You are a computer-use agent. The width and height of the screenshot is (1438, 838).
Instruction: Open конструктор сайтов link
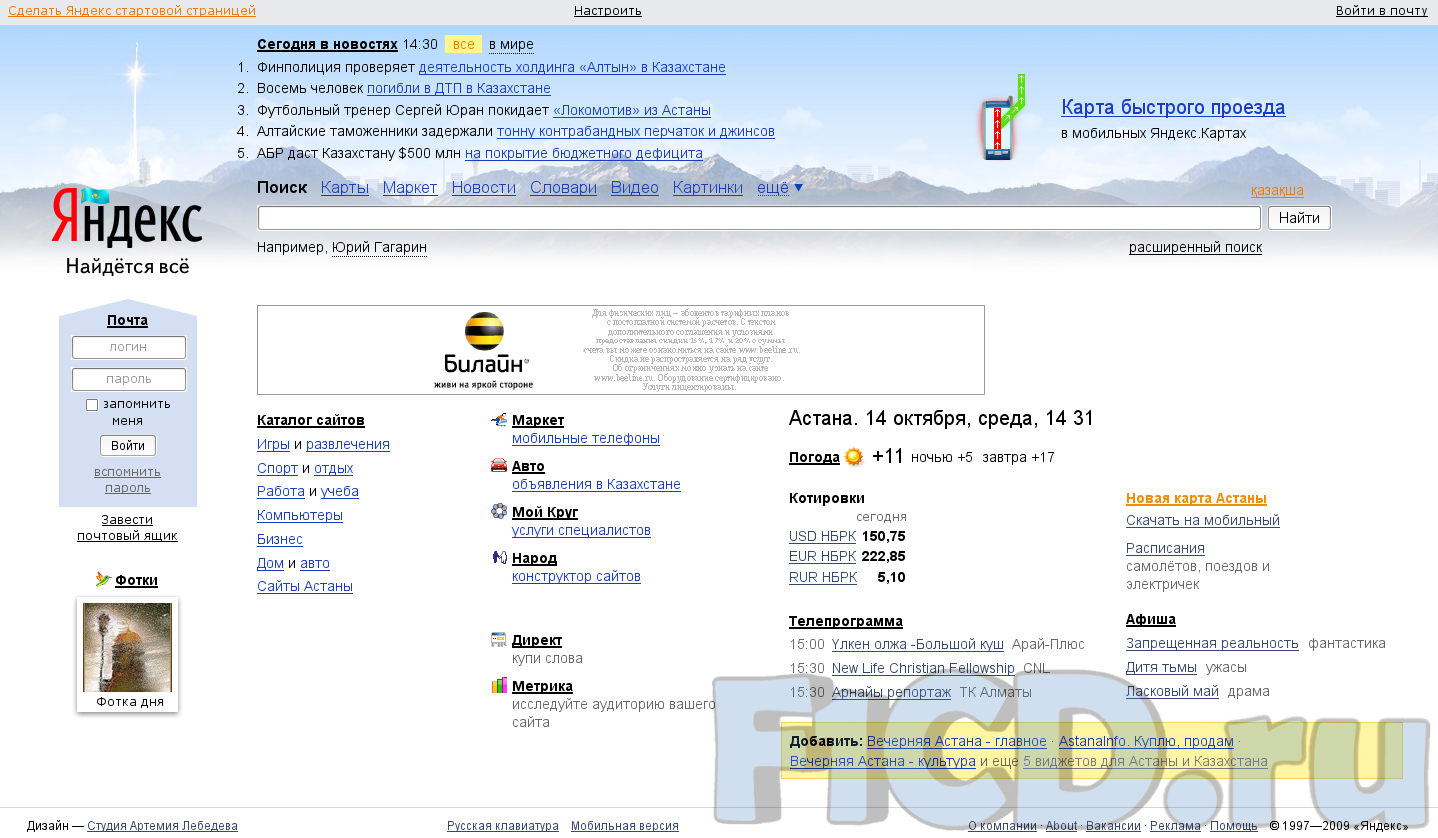click(576, 577)
